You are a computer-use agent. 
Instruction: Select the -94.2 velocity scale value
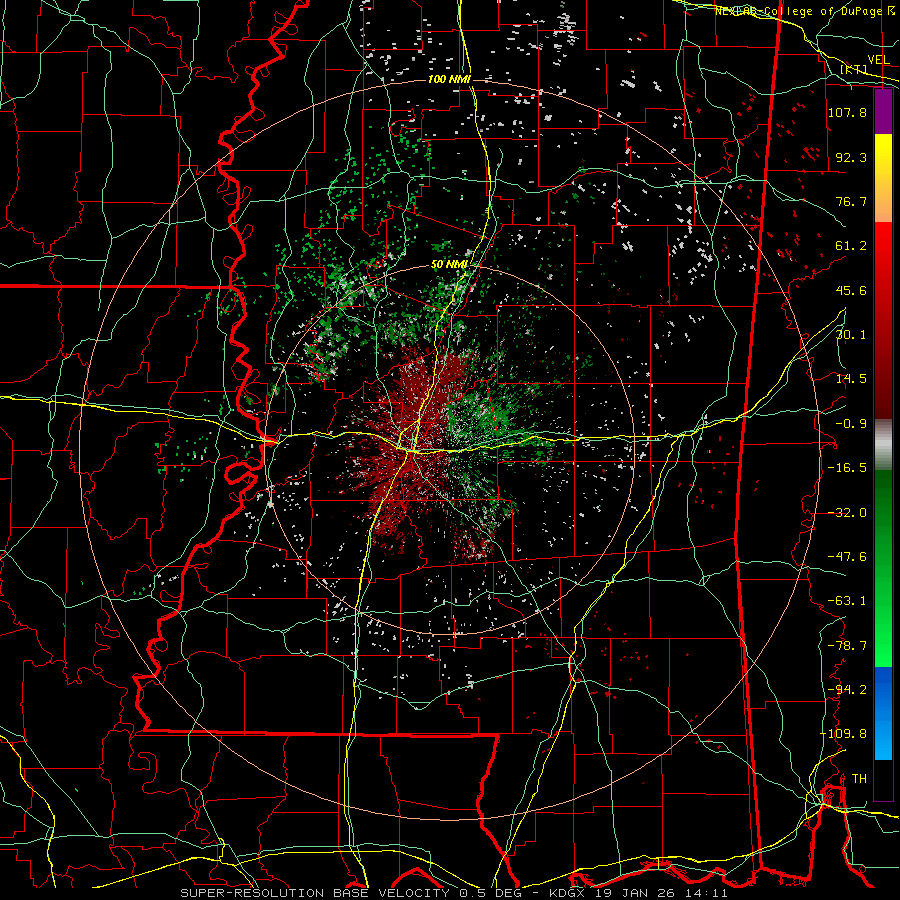847,690
